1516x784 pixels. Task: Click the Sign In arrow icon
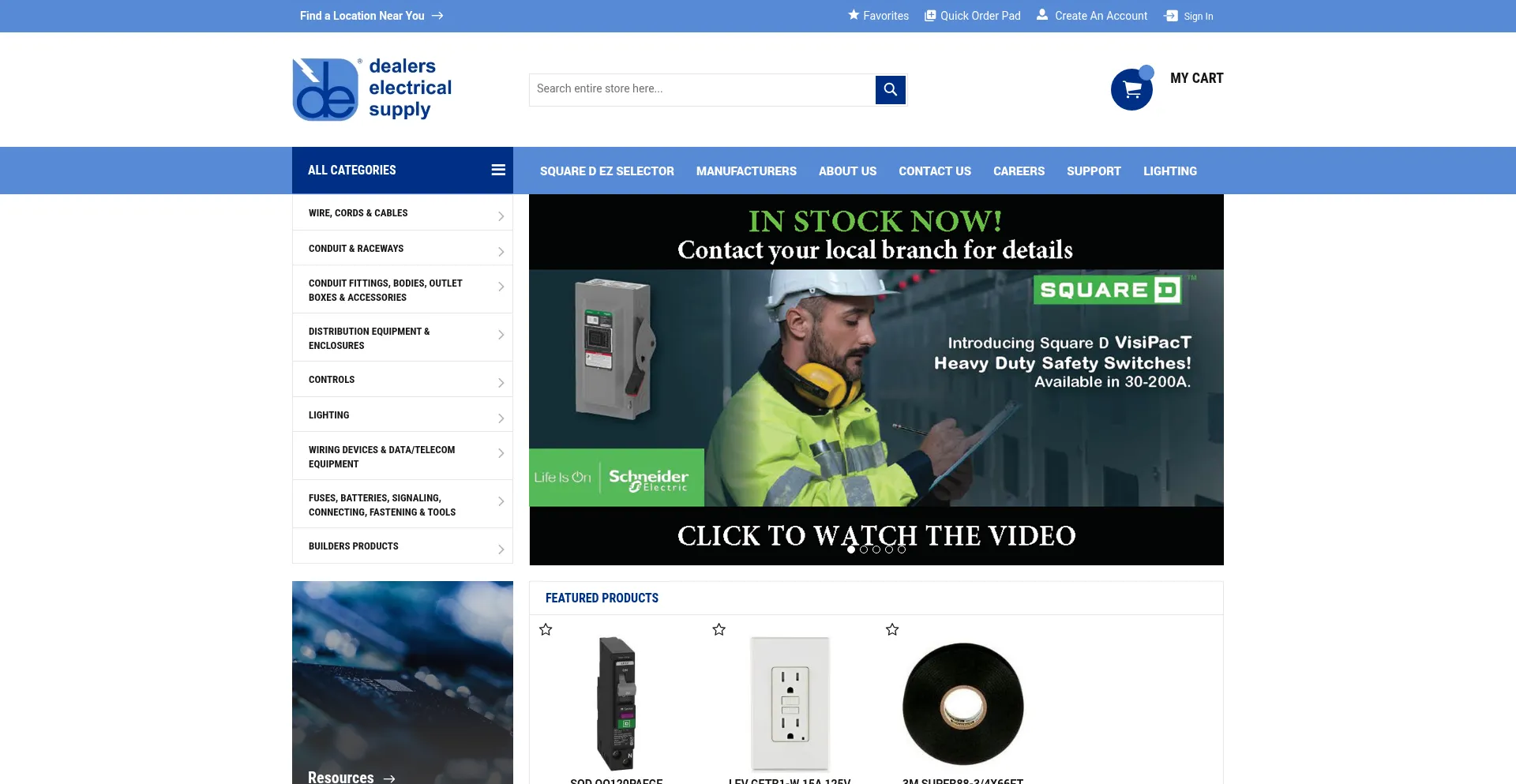(1171, 16)
